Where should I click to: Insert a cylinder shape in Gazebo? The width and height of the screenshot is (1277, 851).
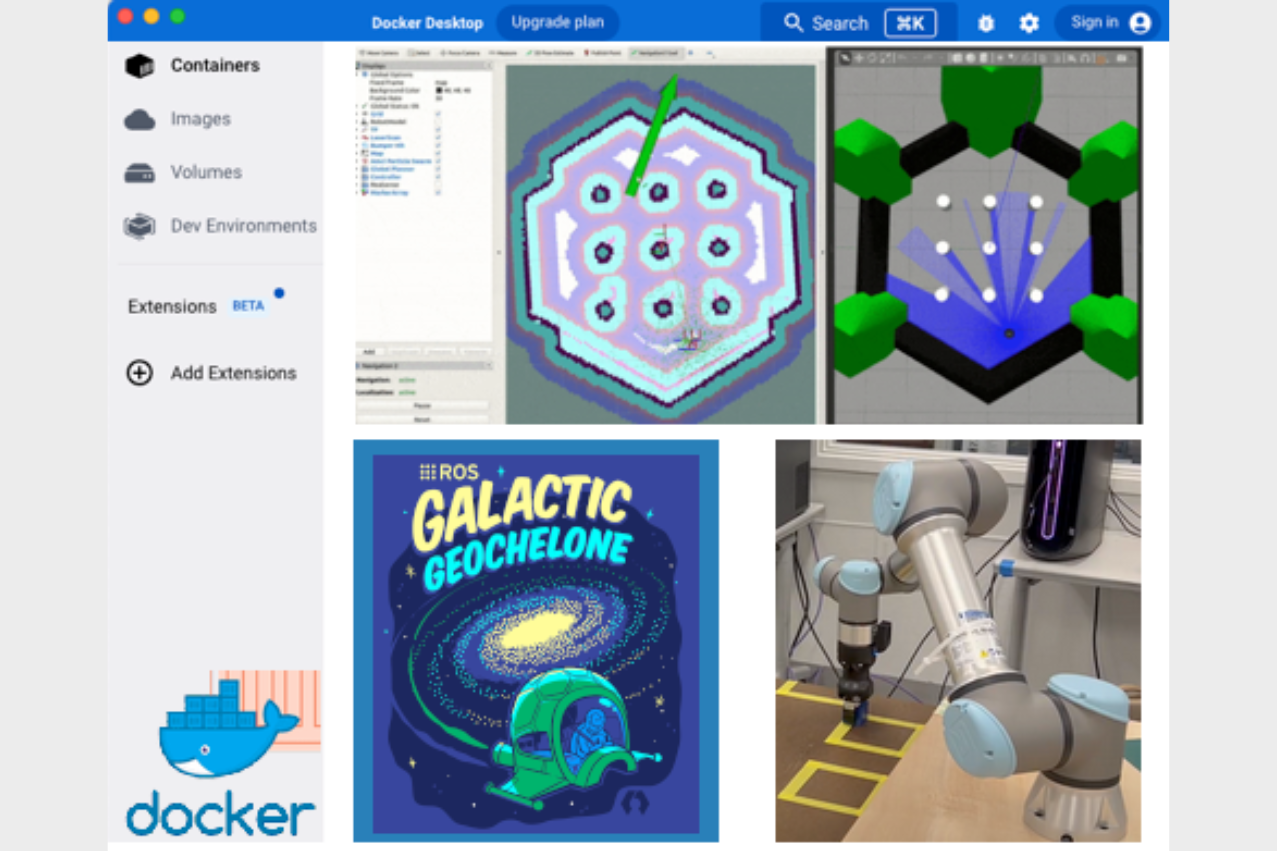(x=983, y=58)
